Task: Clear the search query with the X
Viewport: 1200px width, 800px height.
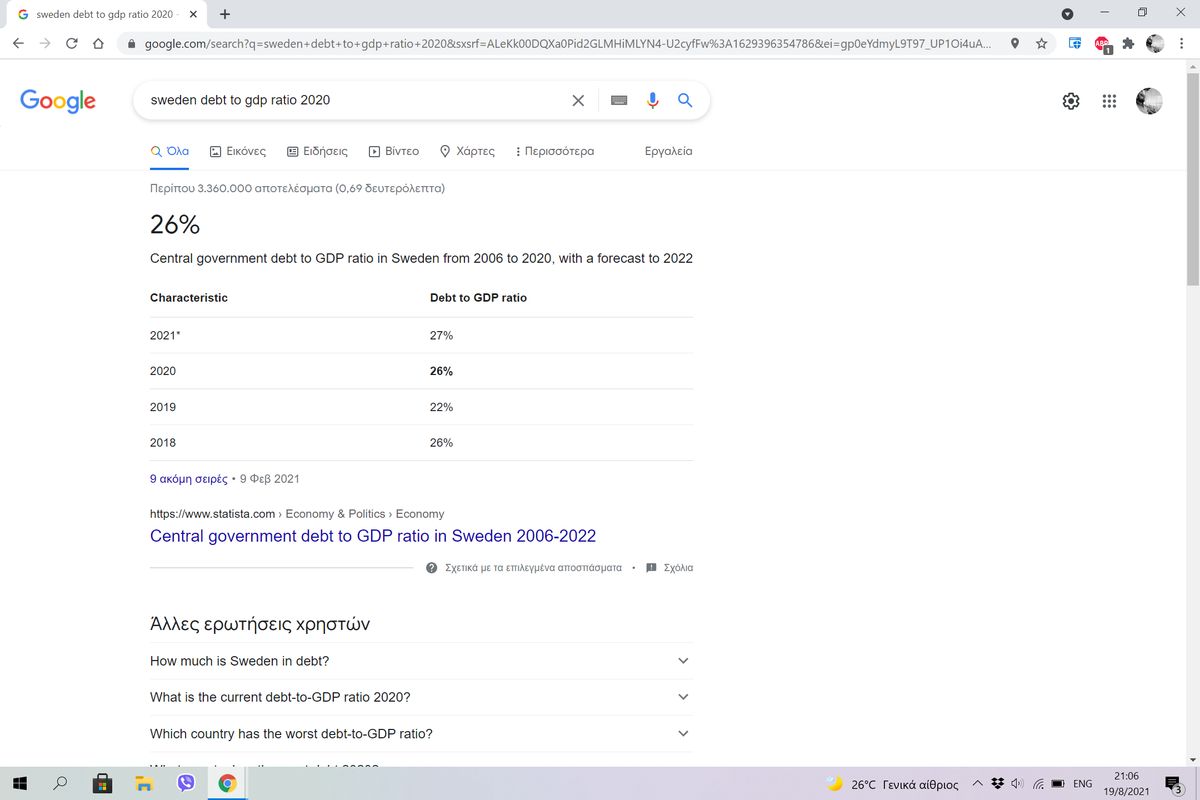Action: point(578,100)
